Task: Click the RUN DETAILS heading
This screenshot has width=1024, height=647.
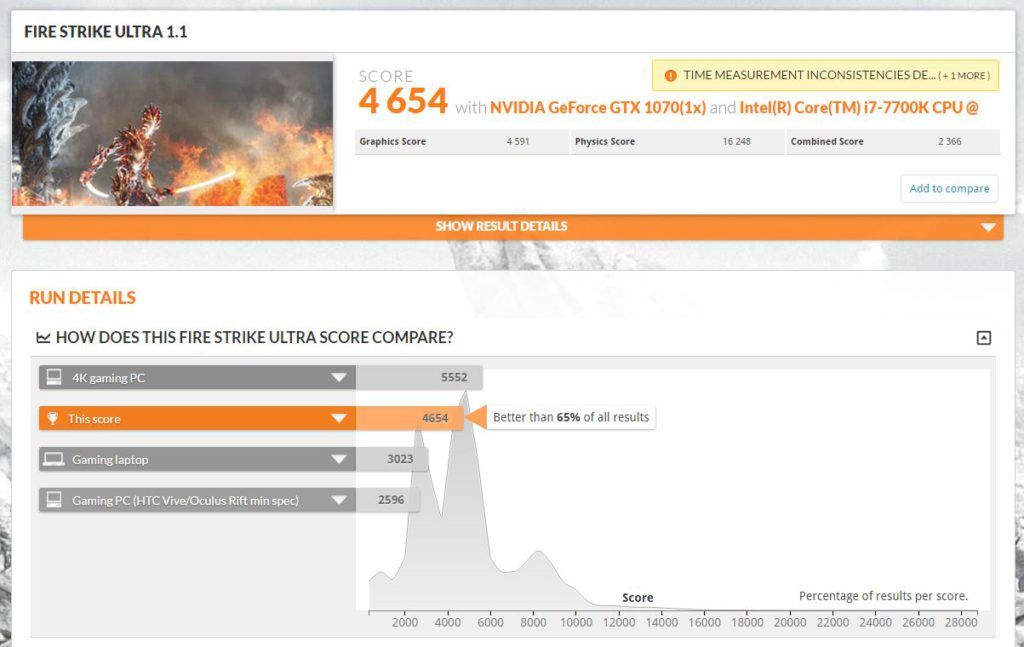Action: pyautogui.click(x=82, y=298)
